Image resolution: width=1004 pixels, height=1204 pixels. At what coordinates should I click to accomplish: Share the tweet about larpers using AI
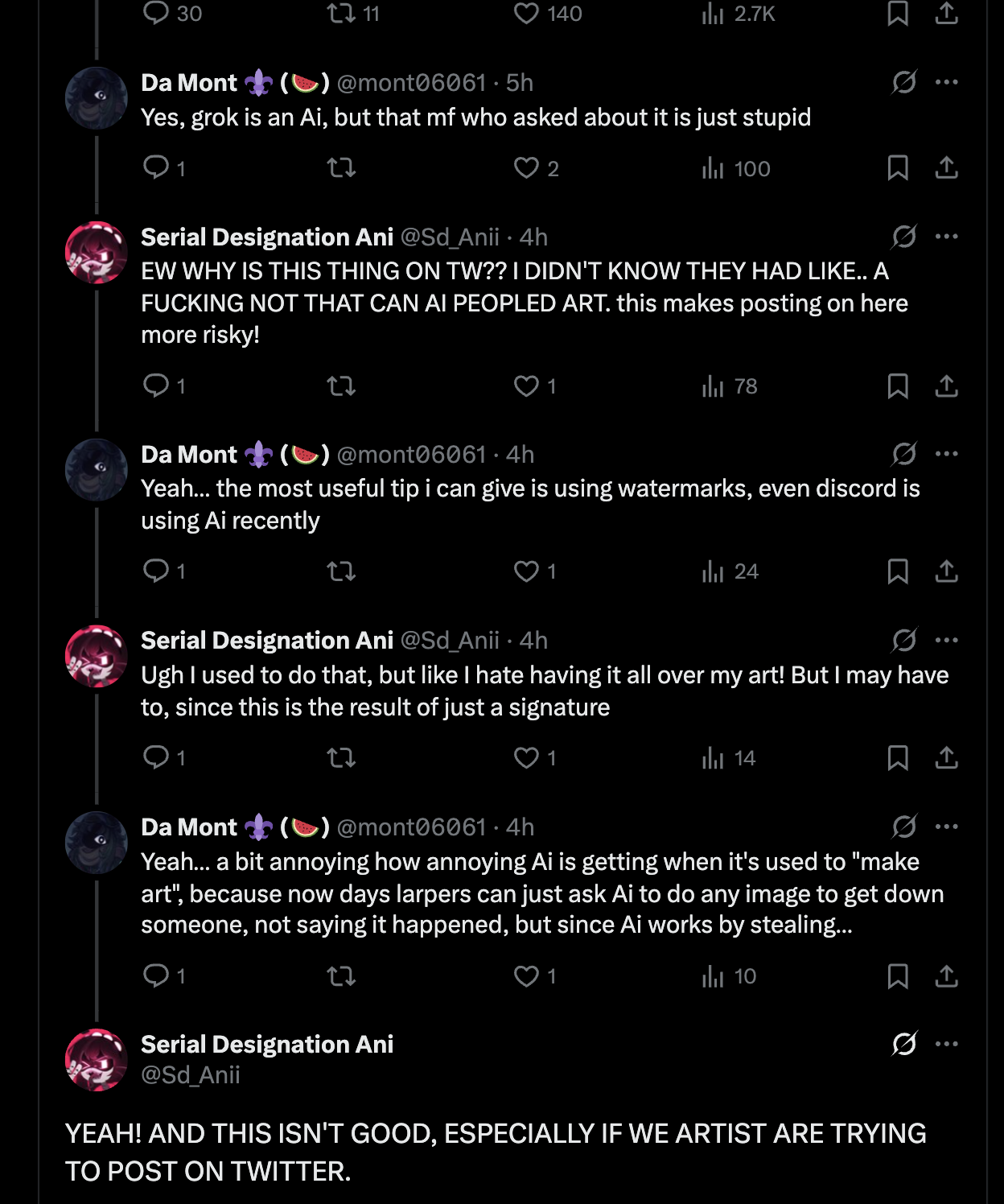[x=947, y=976]
